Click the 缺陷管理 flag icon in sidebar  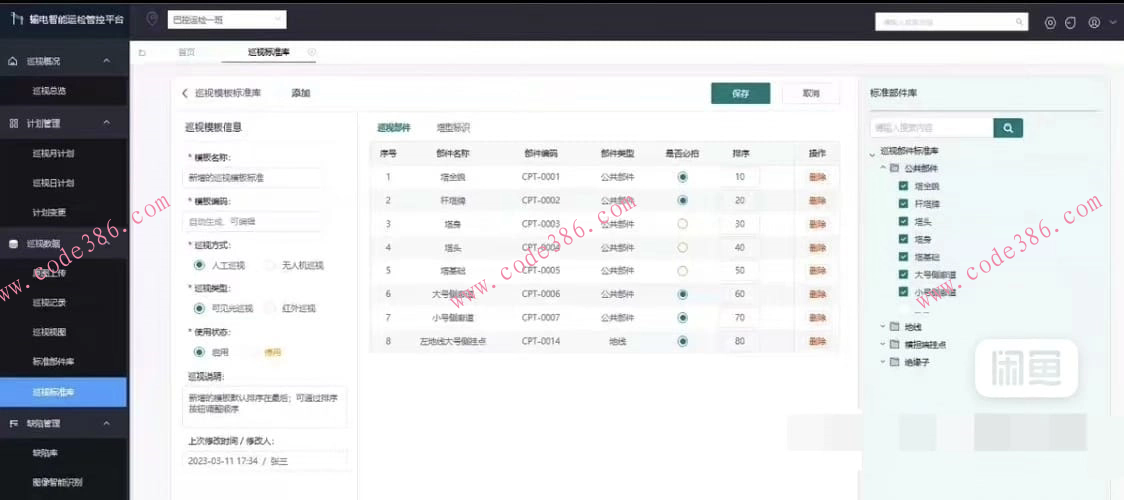coord(13,424)
